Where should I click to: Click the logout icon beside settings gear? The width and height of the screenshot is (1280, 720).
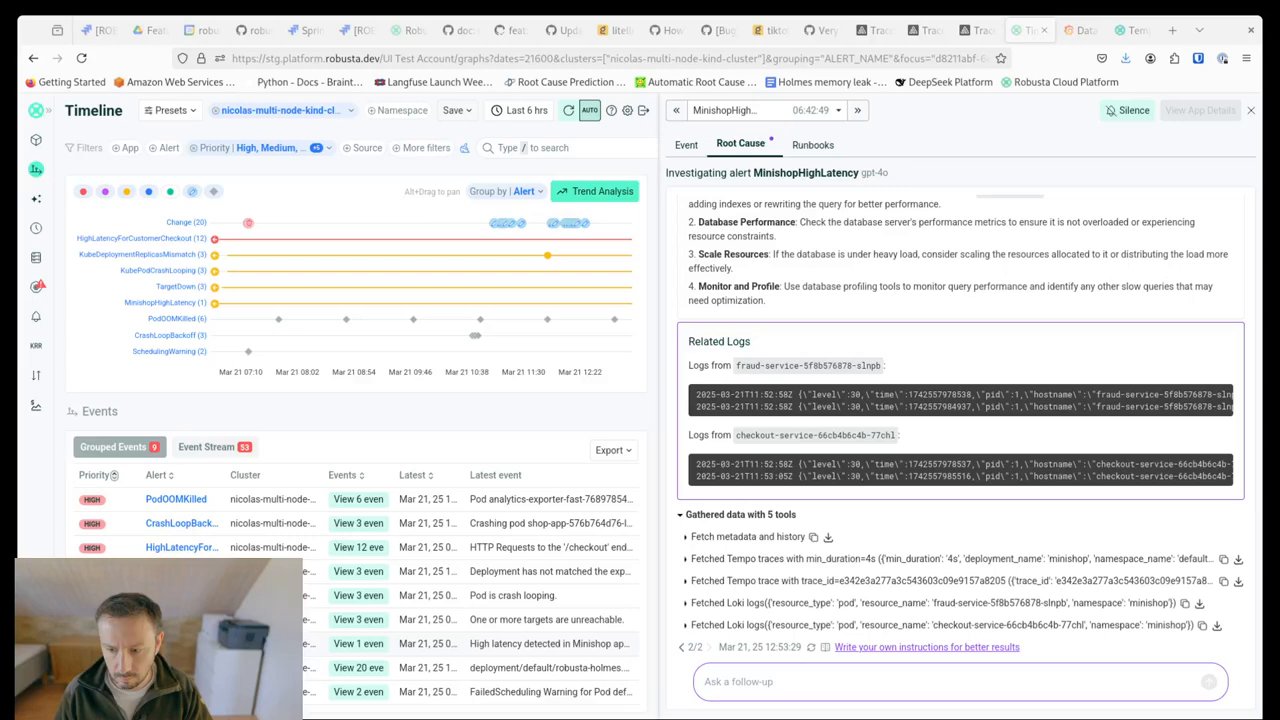(x=644, y=110)
